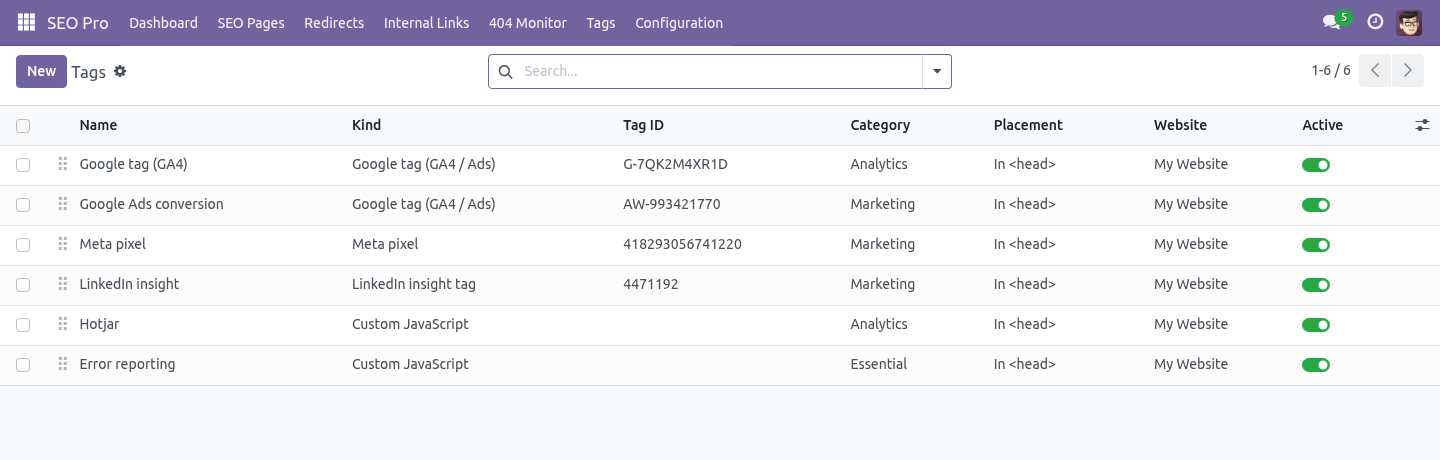The width and height of the screenshot is (1440, 460).
Task: Grab the drag handle of Google tag (GA4) row
Action: click(x=62, y=164)
